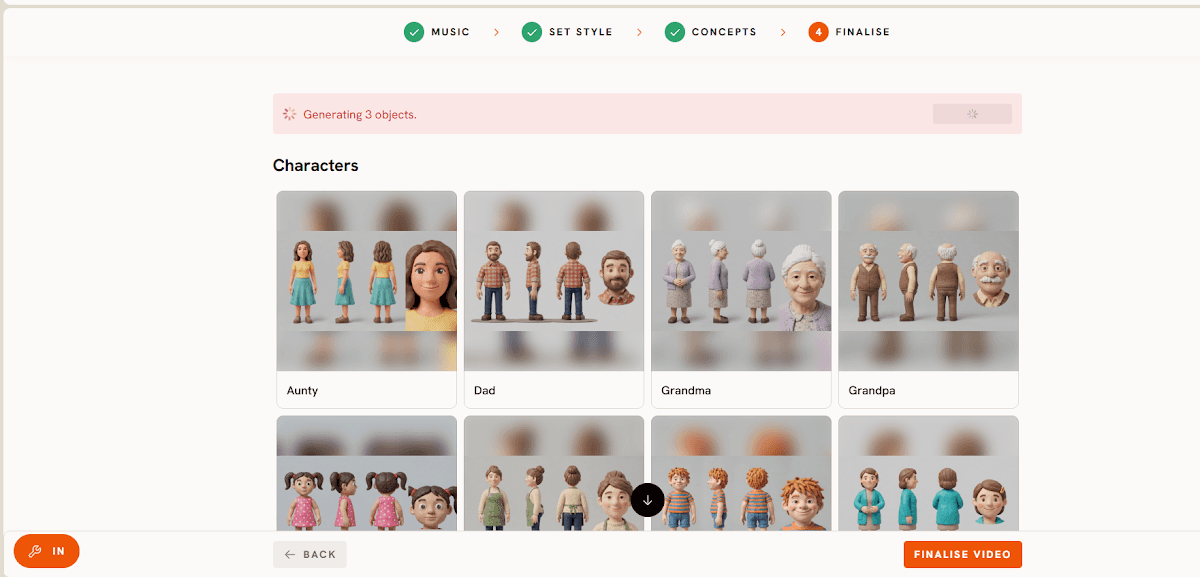Click the chevron between Concepts and Finalise
The width and height of the screenshot is (1200, 577).
coord(783,32)
